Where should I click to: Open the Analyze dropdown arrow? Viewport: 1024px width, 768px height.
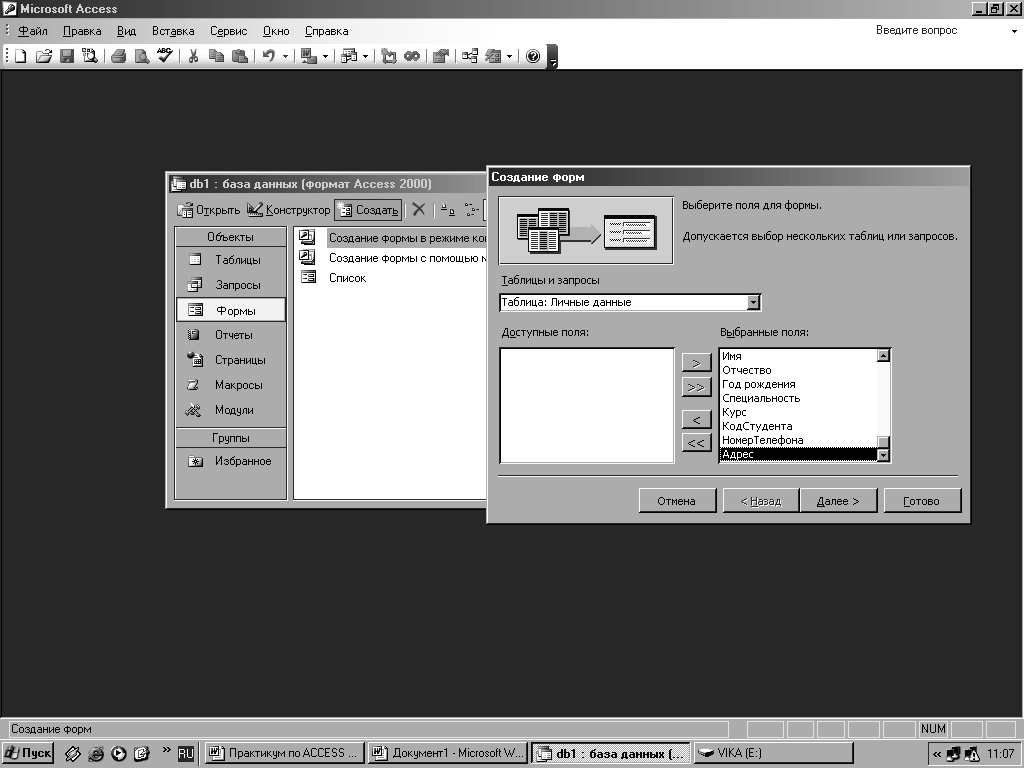(x=366, y=57)
